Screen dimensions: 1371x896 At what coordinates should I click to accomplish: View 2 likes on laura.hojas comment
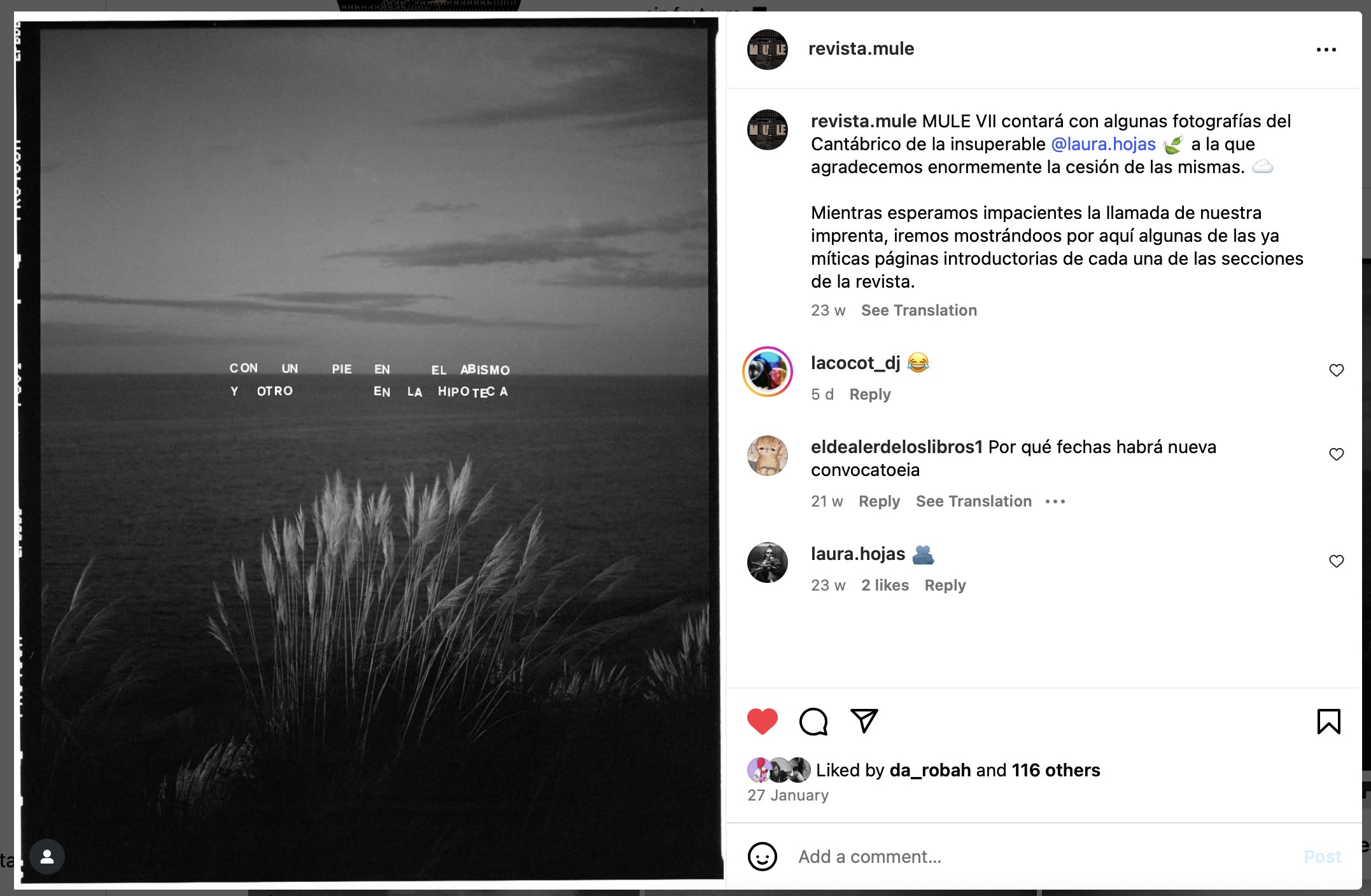coord(885,585)
